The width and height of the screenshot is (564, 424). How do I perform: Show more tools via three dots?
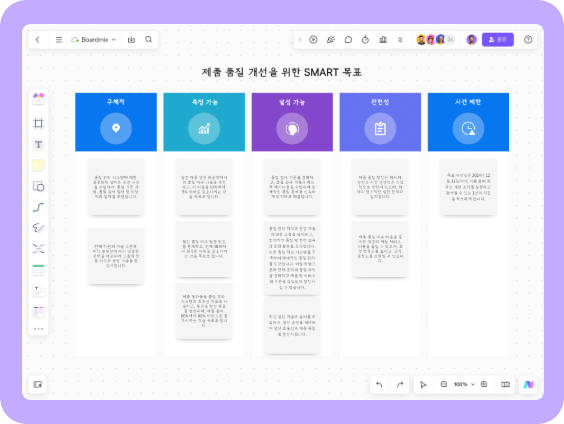point(38,329)
